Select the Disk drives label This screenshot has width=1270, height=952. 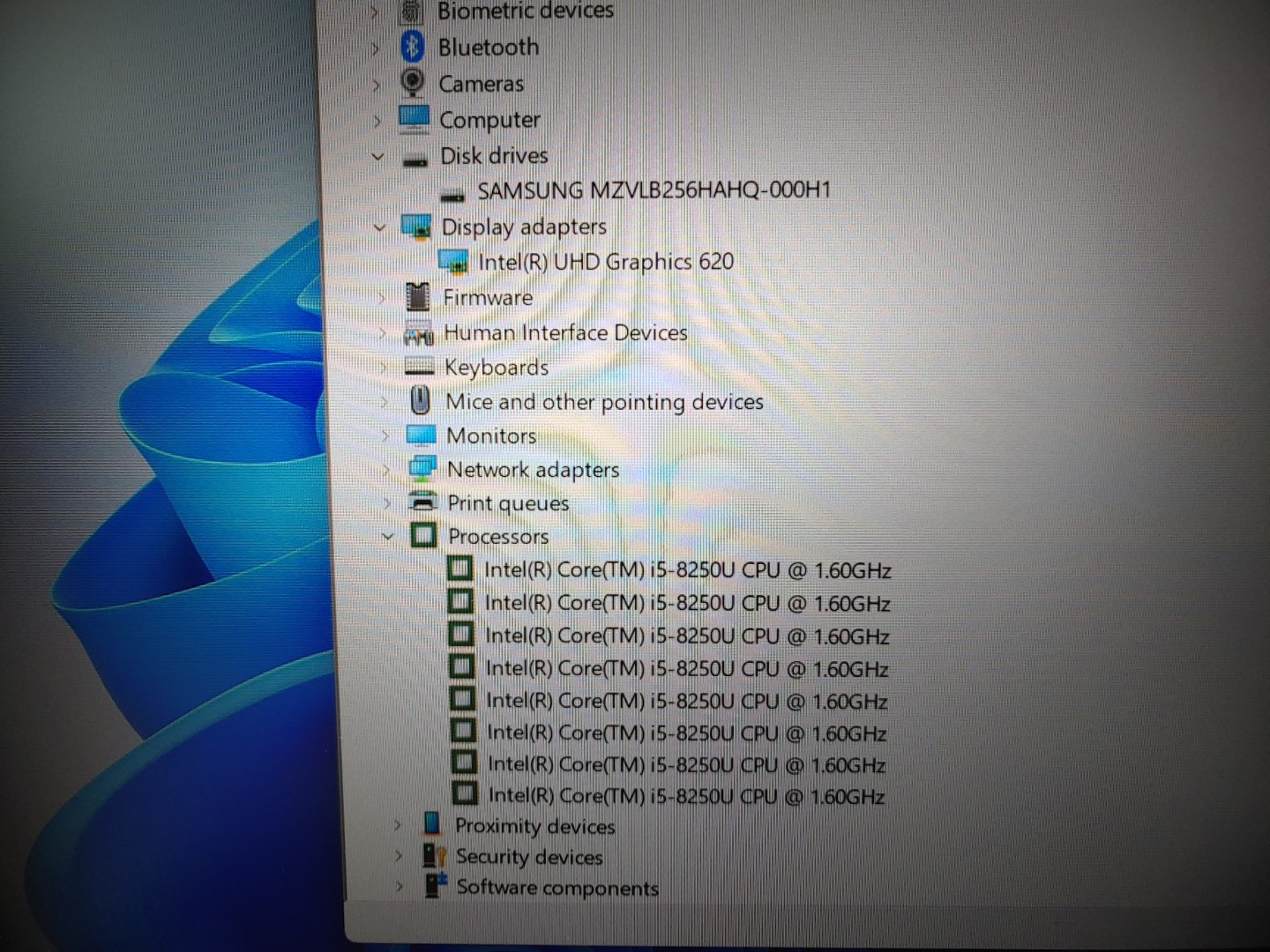pyautogui.click(x=495, y=156)
